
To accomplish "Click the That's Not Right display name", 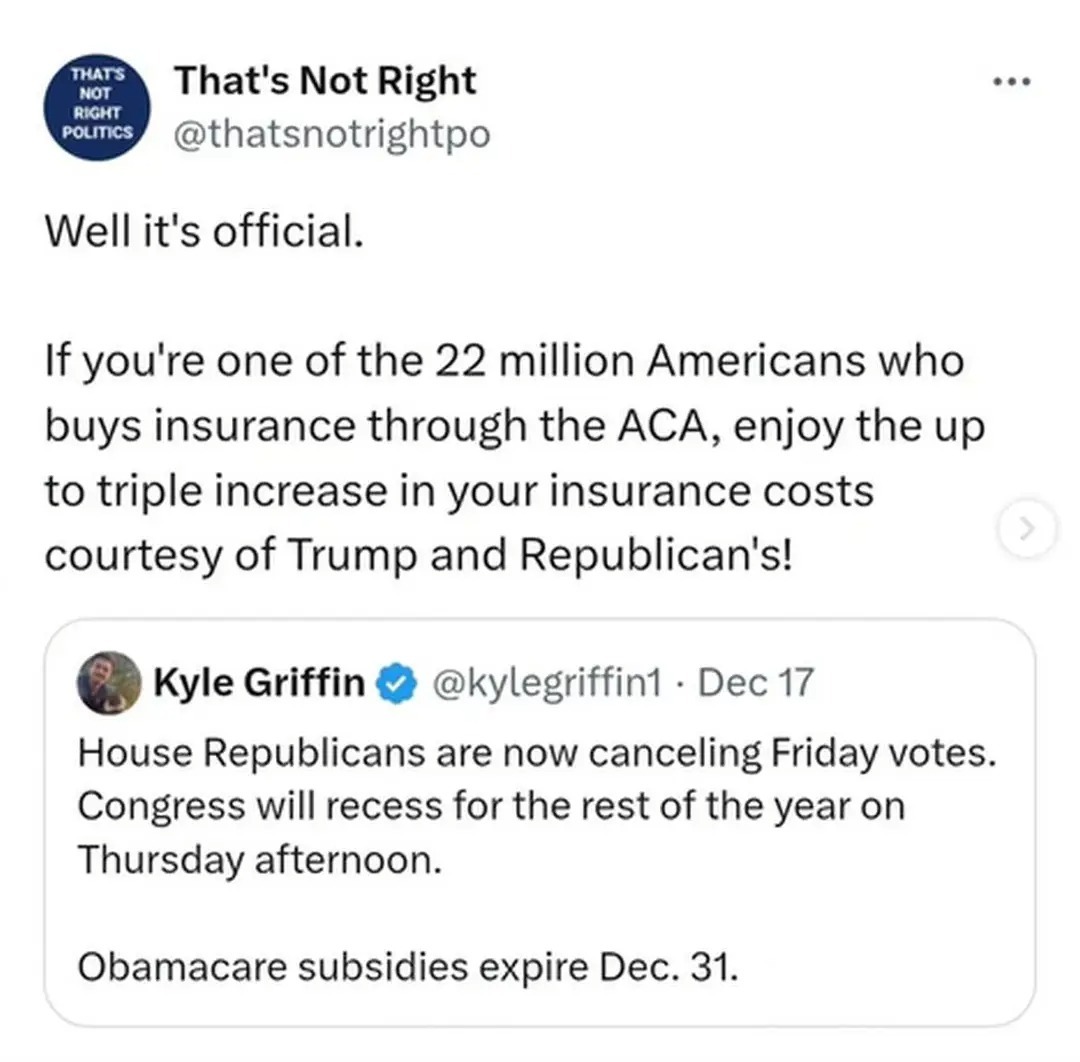I will coord(326,80).
